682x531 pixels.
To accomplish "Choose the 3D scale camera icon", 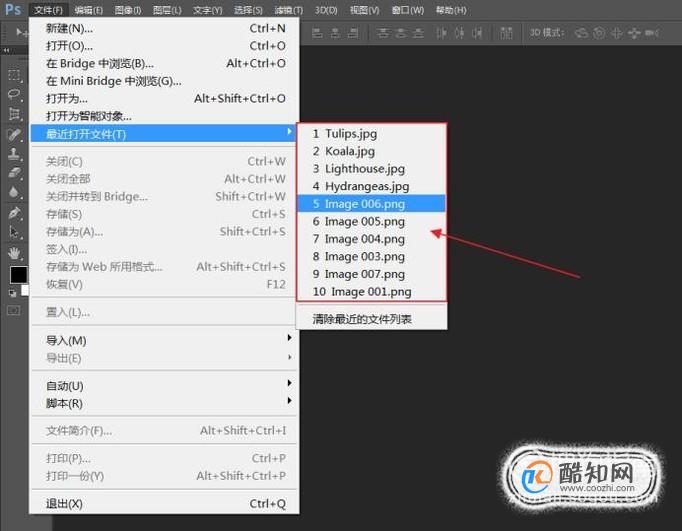I will (652, 33).
